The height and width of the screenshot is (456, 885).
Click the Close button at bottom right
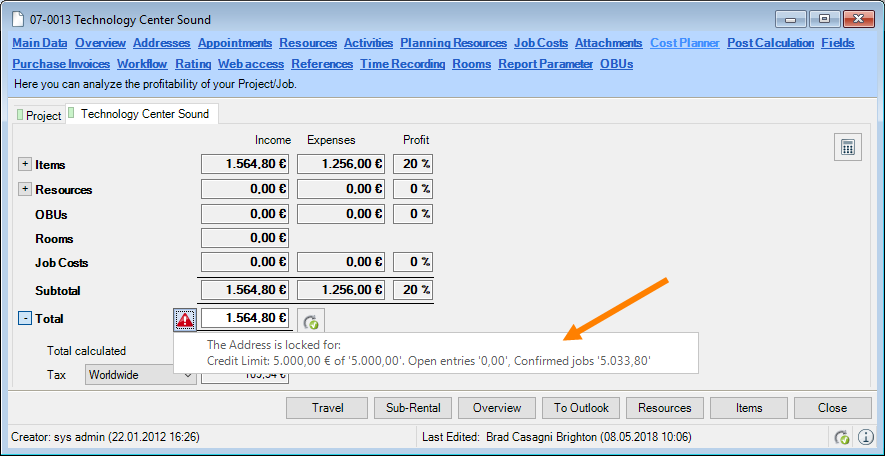coord(832,408)
